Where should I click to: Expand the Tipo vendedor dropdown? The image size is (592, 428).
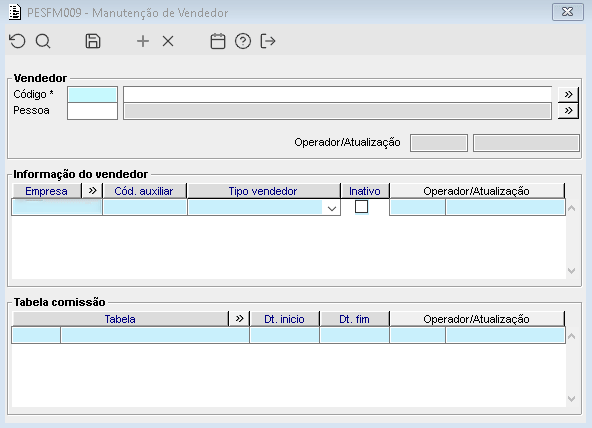(332, 208)
